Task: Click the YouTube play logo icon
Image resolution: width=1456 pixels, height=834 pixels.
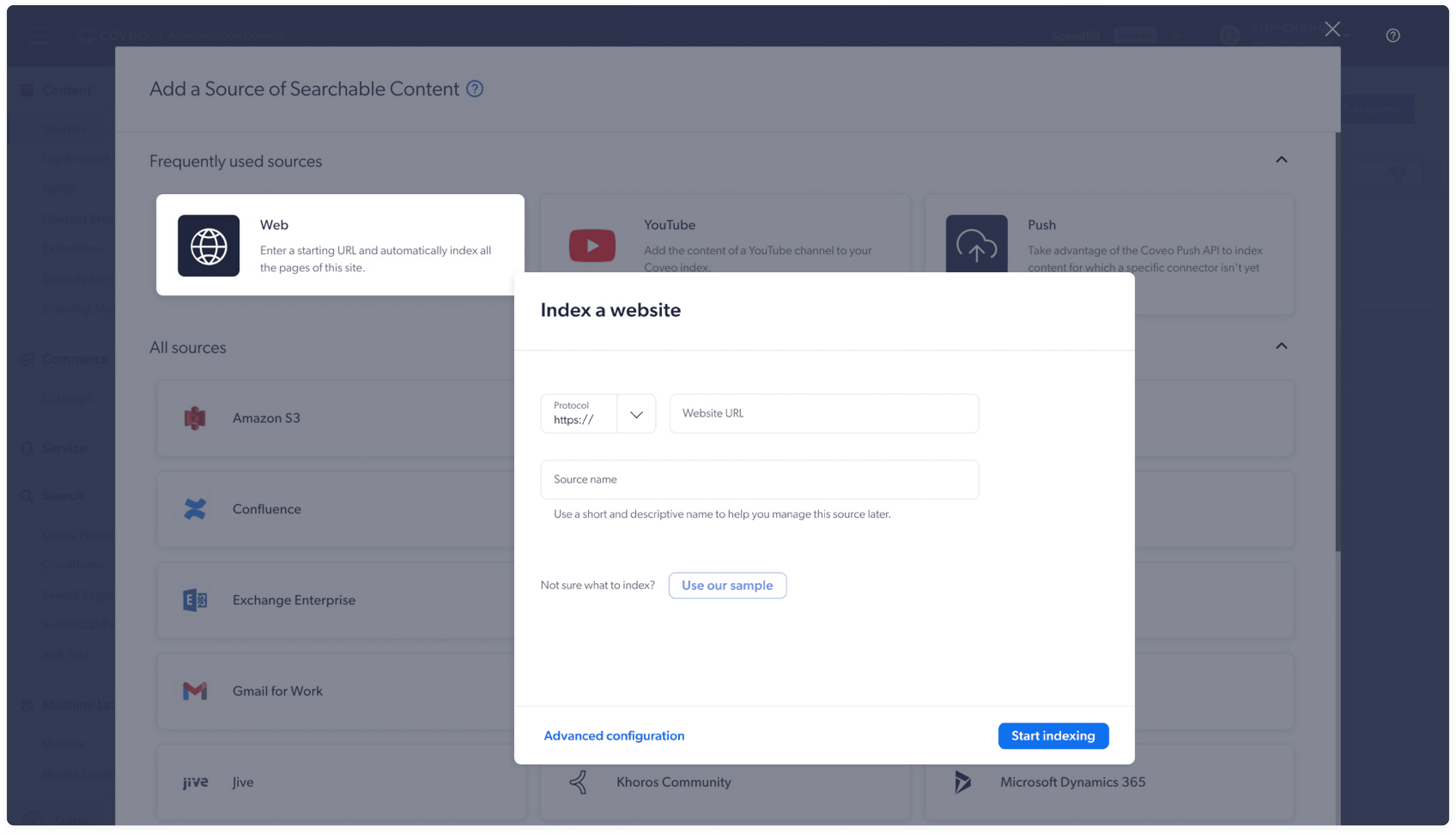Action: [x=592, y=245]
